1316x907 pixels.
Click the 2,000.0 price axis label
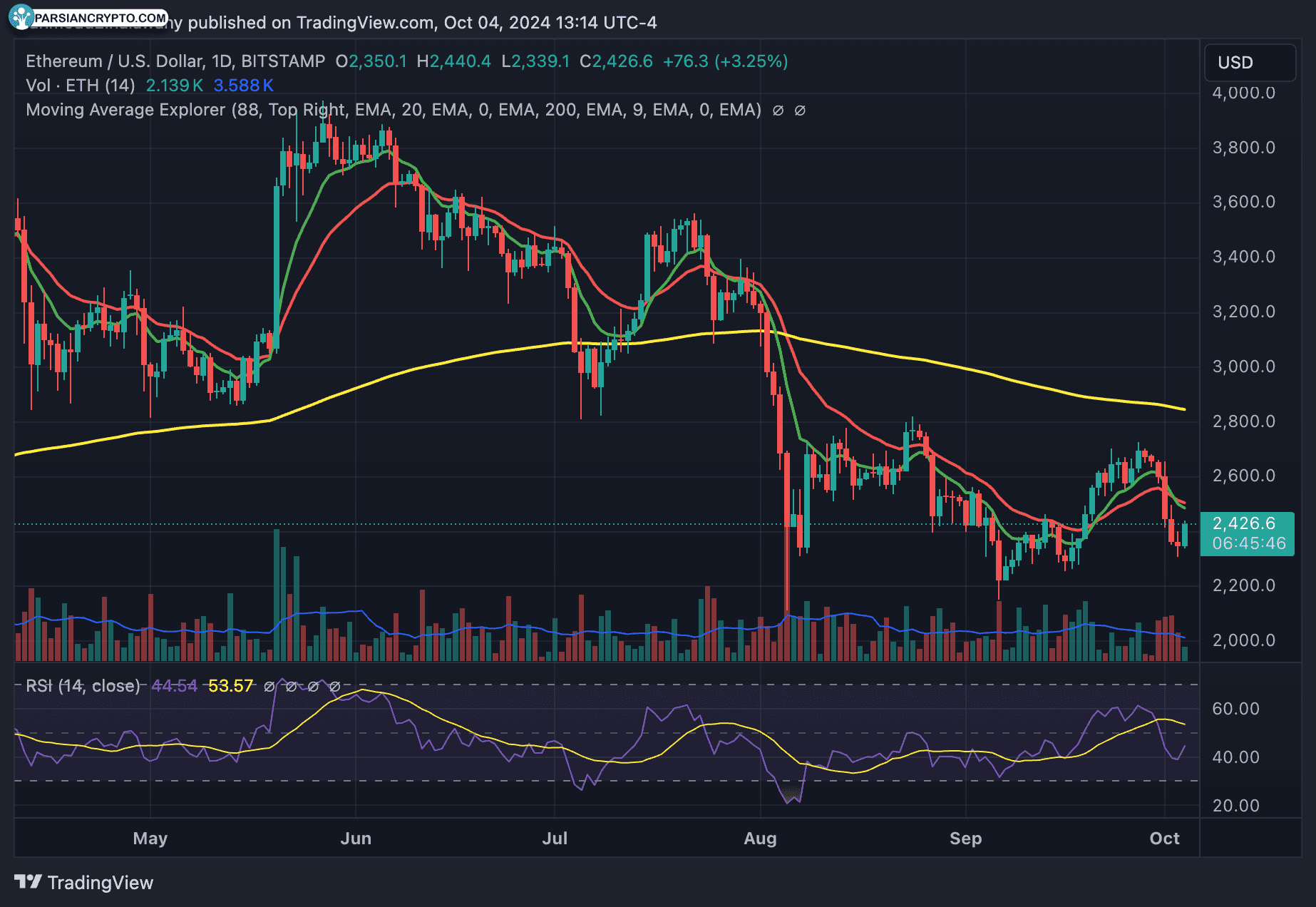(x=1244, y=640)
